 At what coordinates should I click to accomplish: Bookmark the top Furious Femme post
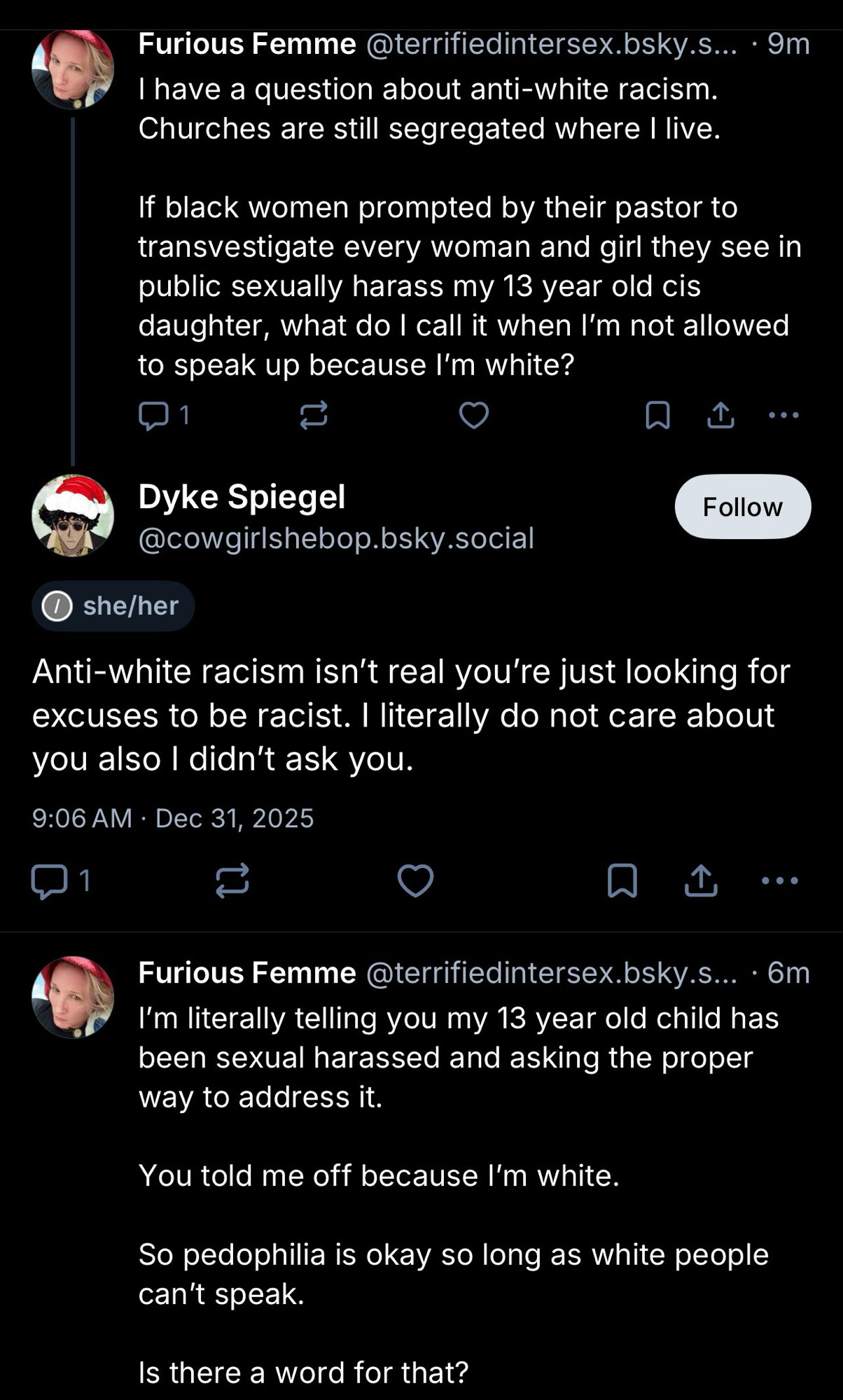[657, 416]
